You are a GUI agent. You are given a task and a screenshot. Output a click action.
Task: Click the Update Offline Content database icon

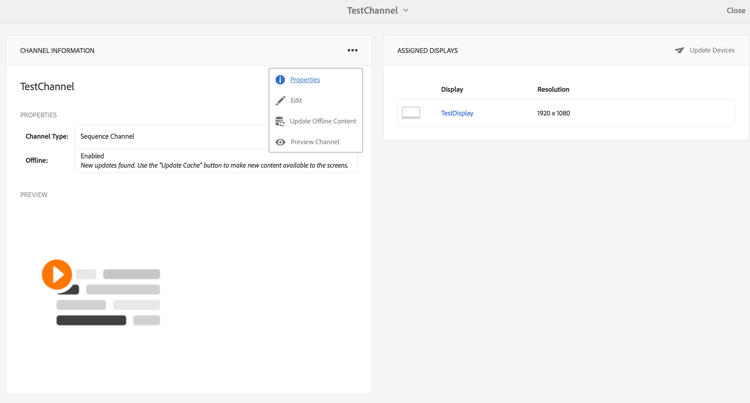tap(280, 121)
